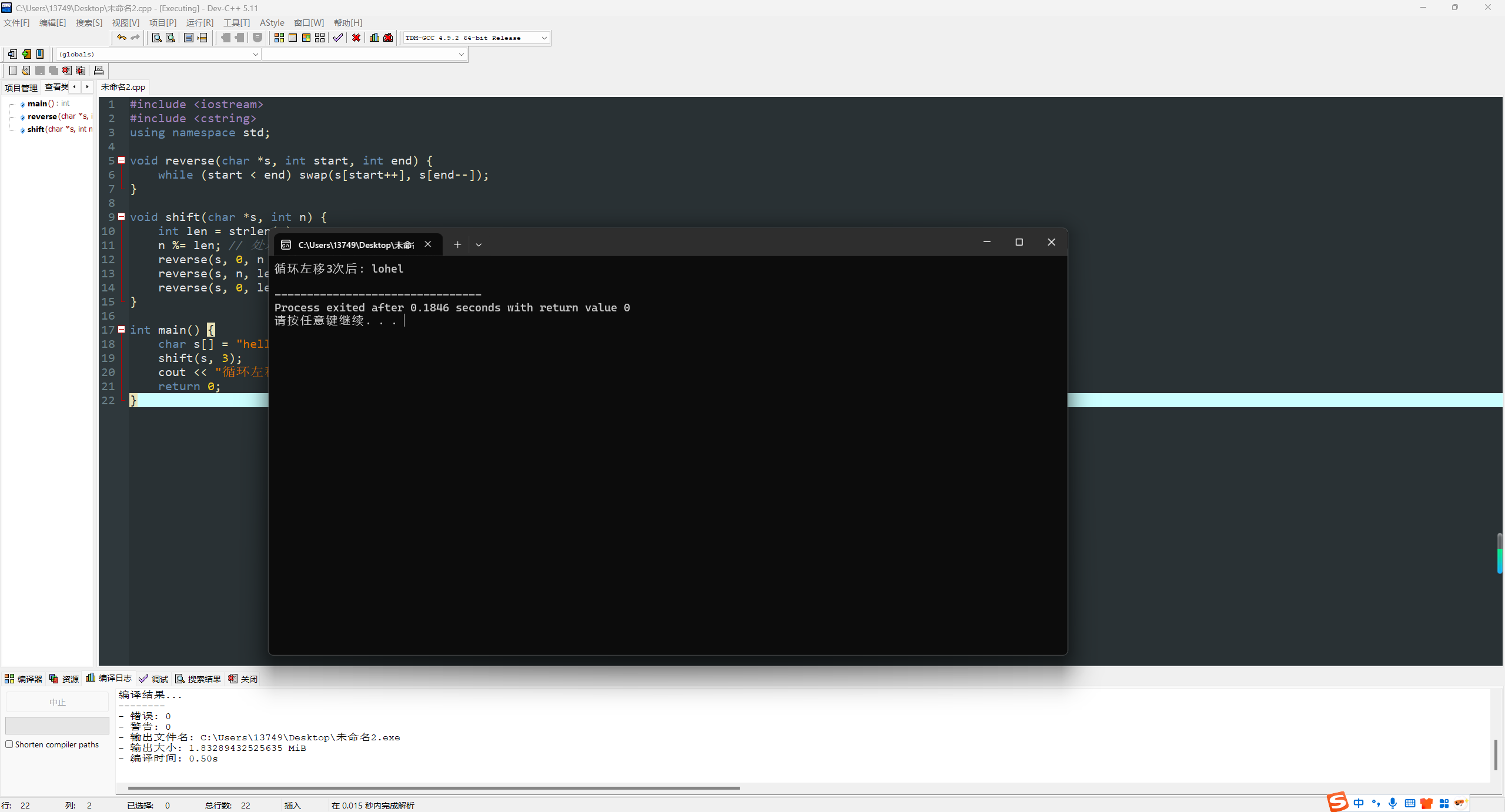Click the red X stop execution icon

tap(356, 38)
